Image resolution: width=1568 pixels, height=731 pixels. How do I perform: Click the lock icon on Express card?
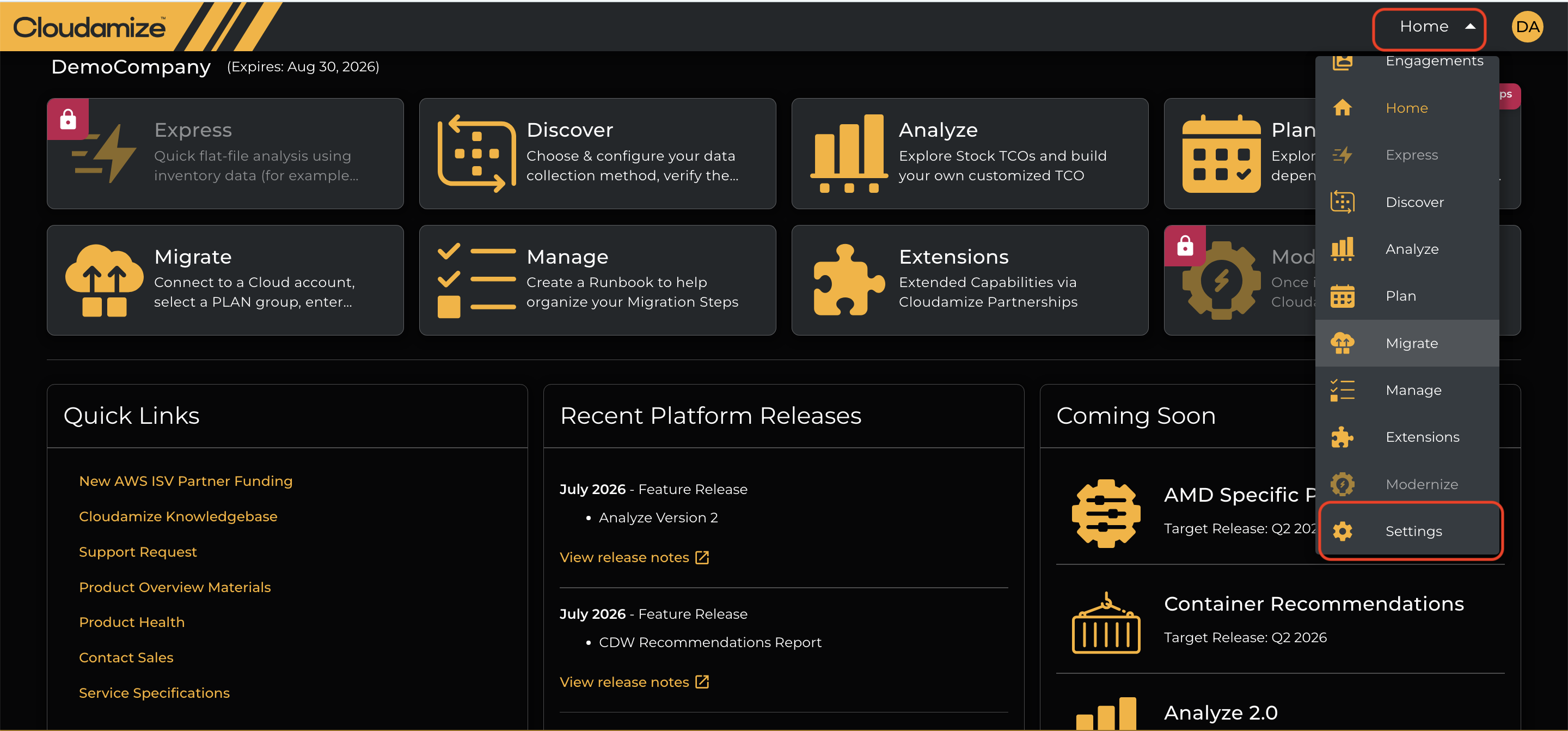coord(68,119)
